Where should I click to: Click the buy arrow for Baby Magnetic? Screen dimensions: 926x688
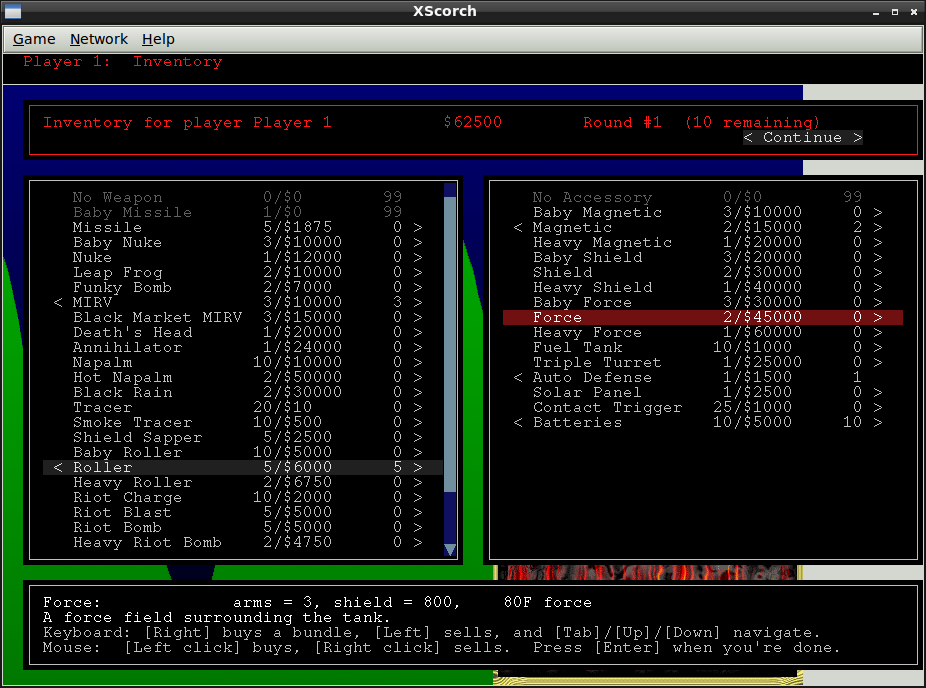click(878, 212)
